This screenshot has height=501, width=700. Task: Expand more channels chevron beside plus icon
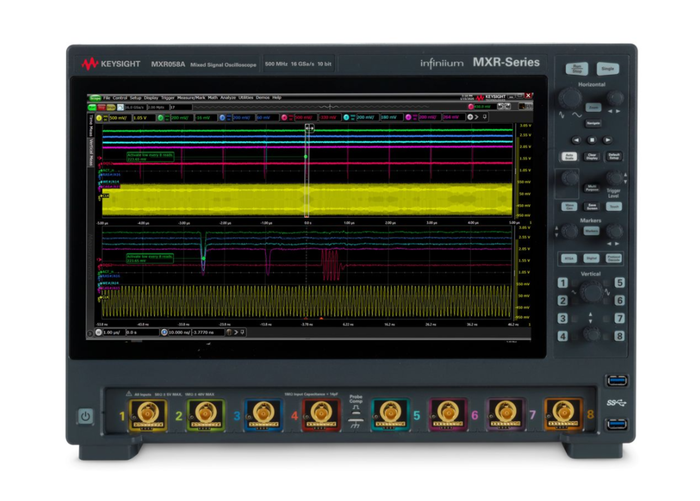(477, 117)
